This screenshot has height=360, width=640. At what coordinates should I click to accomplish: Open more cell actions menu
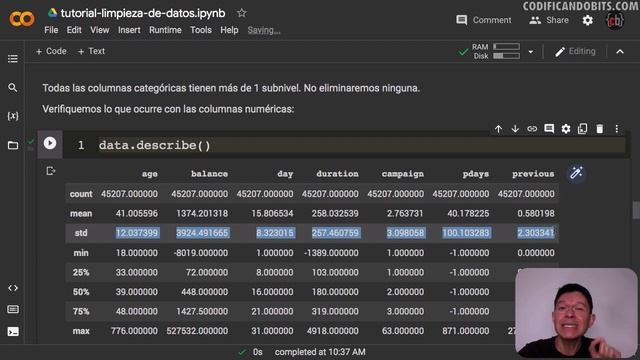click(x=616, y=129)
